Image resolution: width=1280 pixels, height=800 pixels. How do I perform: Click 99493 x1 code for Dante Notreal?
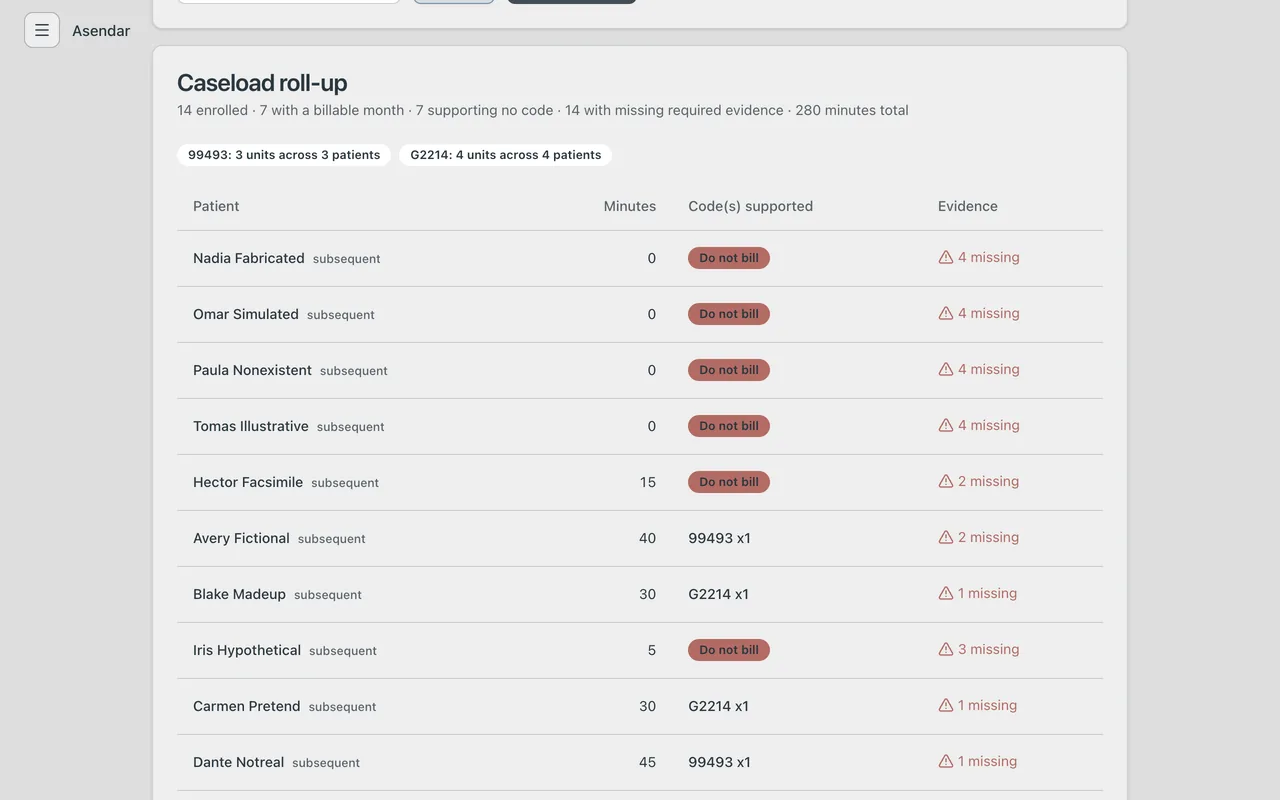pos(719,762)
